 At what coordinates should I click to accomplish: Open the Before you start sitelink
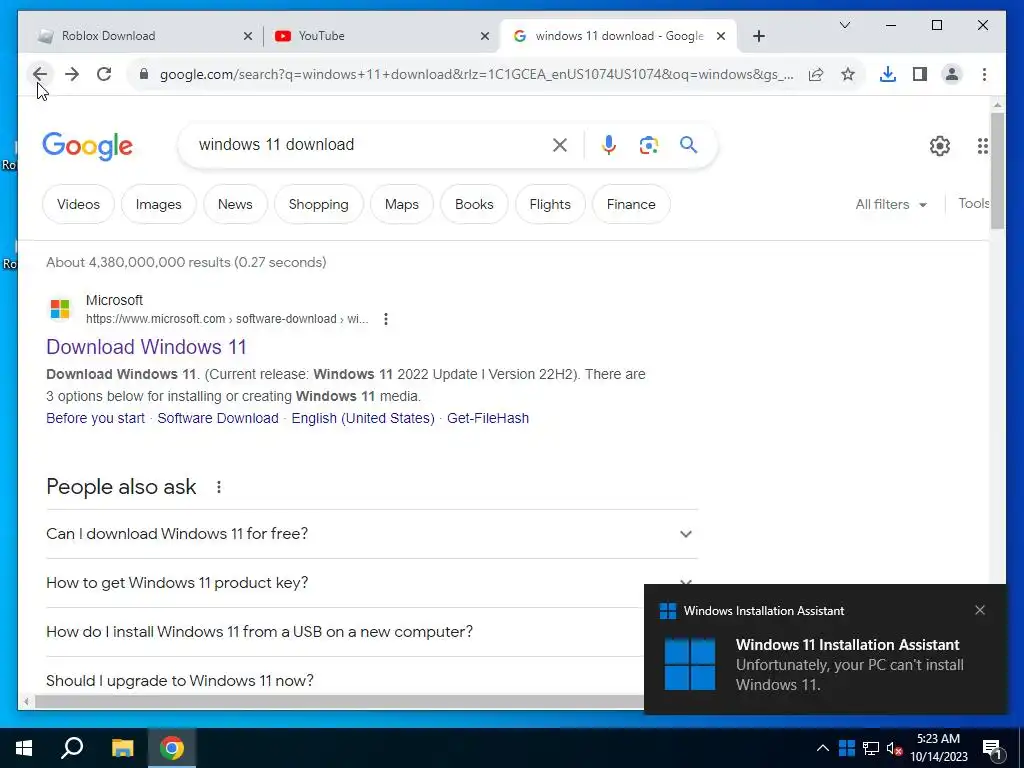pos(95,419)
